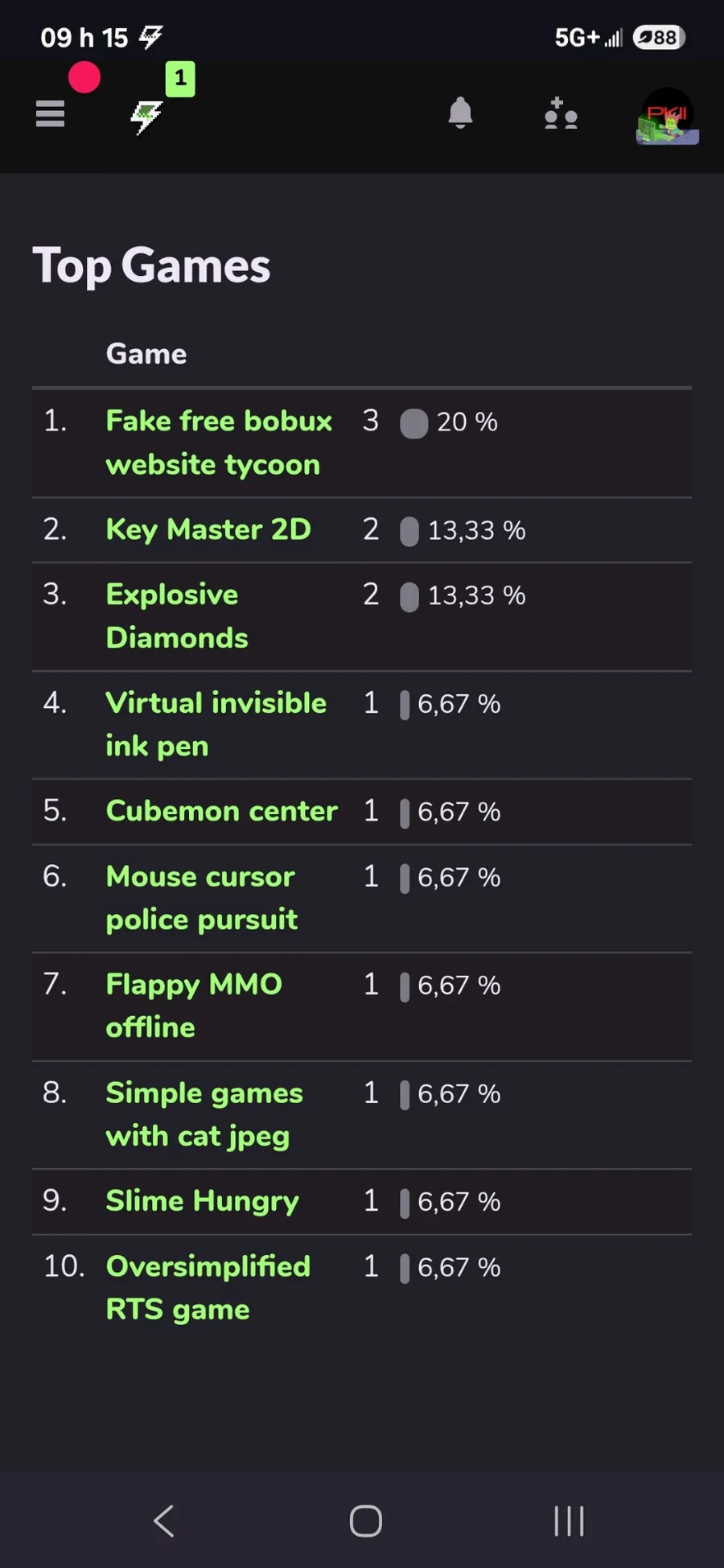The width and height of the screenshot is (724, 1568).
Task: Open the Key Master 2D game
Action: [x=208, y=529]
